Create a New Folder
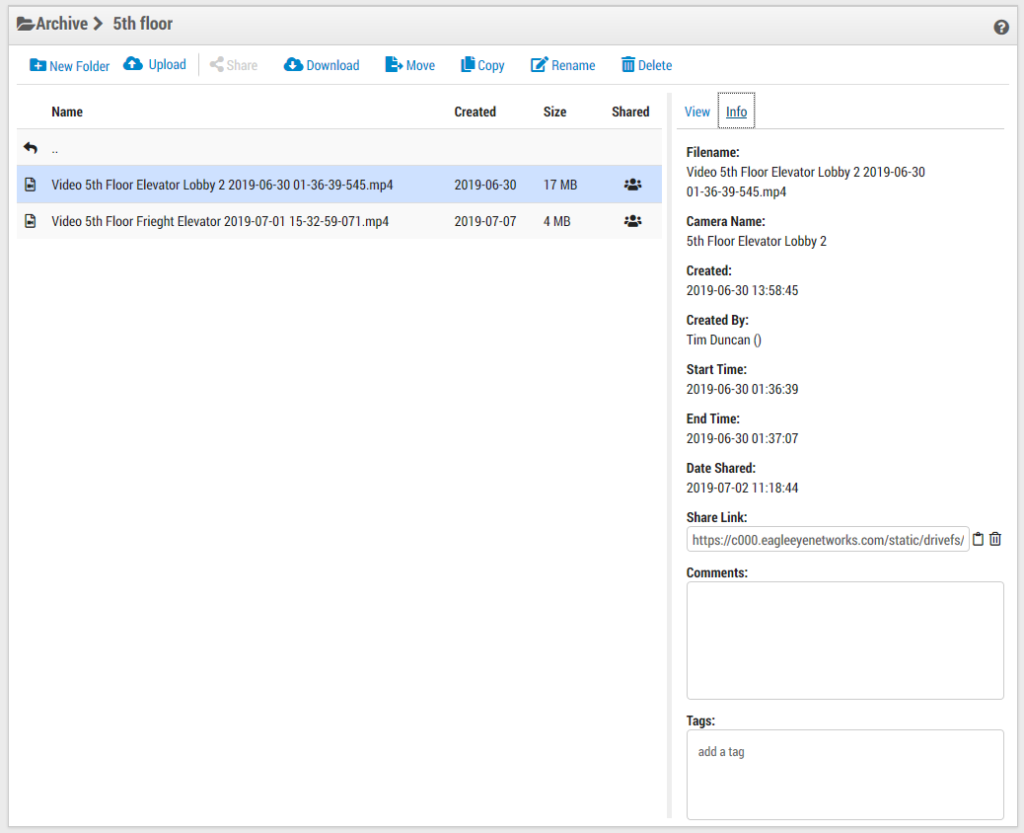Screen dimensions: 1024x833 [69, 65]
